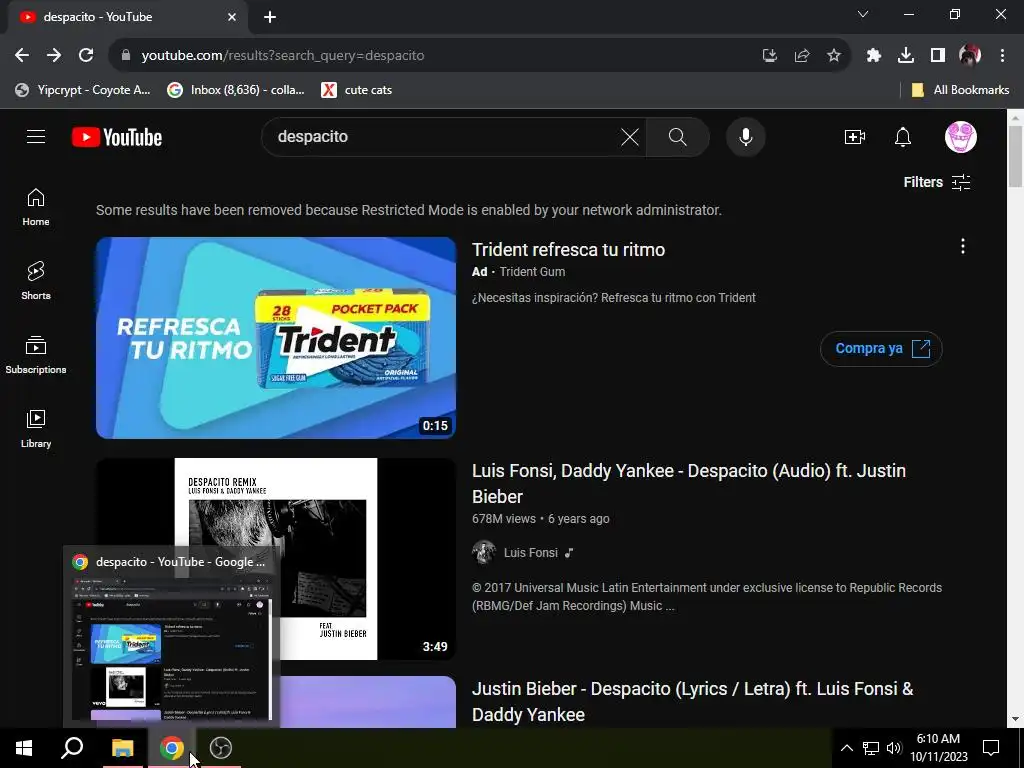Open Luis Fonsi Despacito (Audio) video title
The image size is (1024, 768).
pyautogui.click(x=688, y=483)
